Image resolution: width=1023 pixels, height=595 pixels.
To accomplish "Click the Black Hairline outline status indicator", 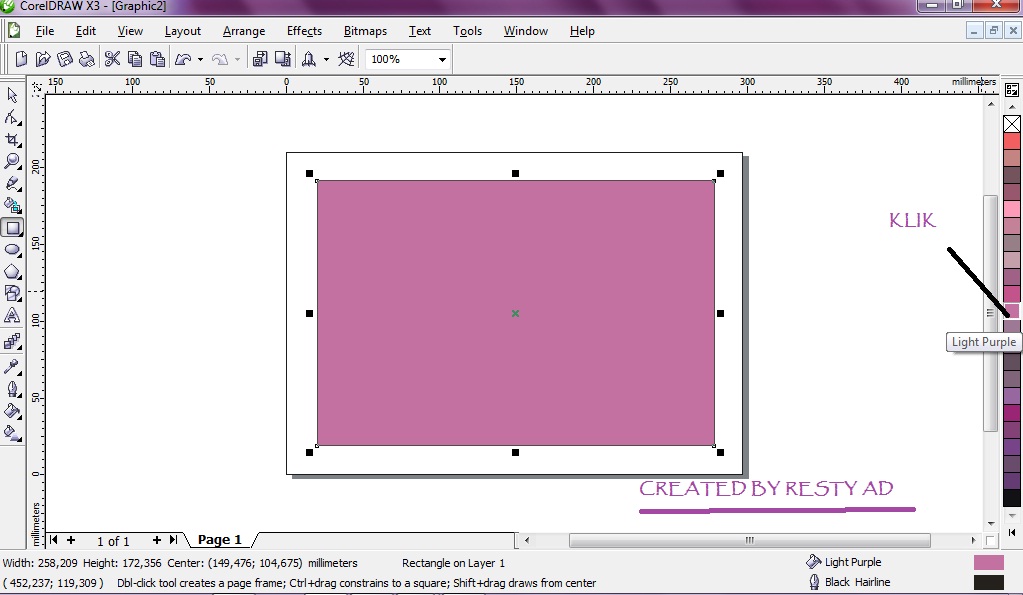I will [x=988, y=582].
